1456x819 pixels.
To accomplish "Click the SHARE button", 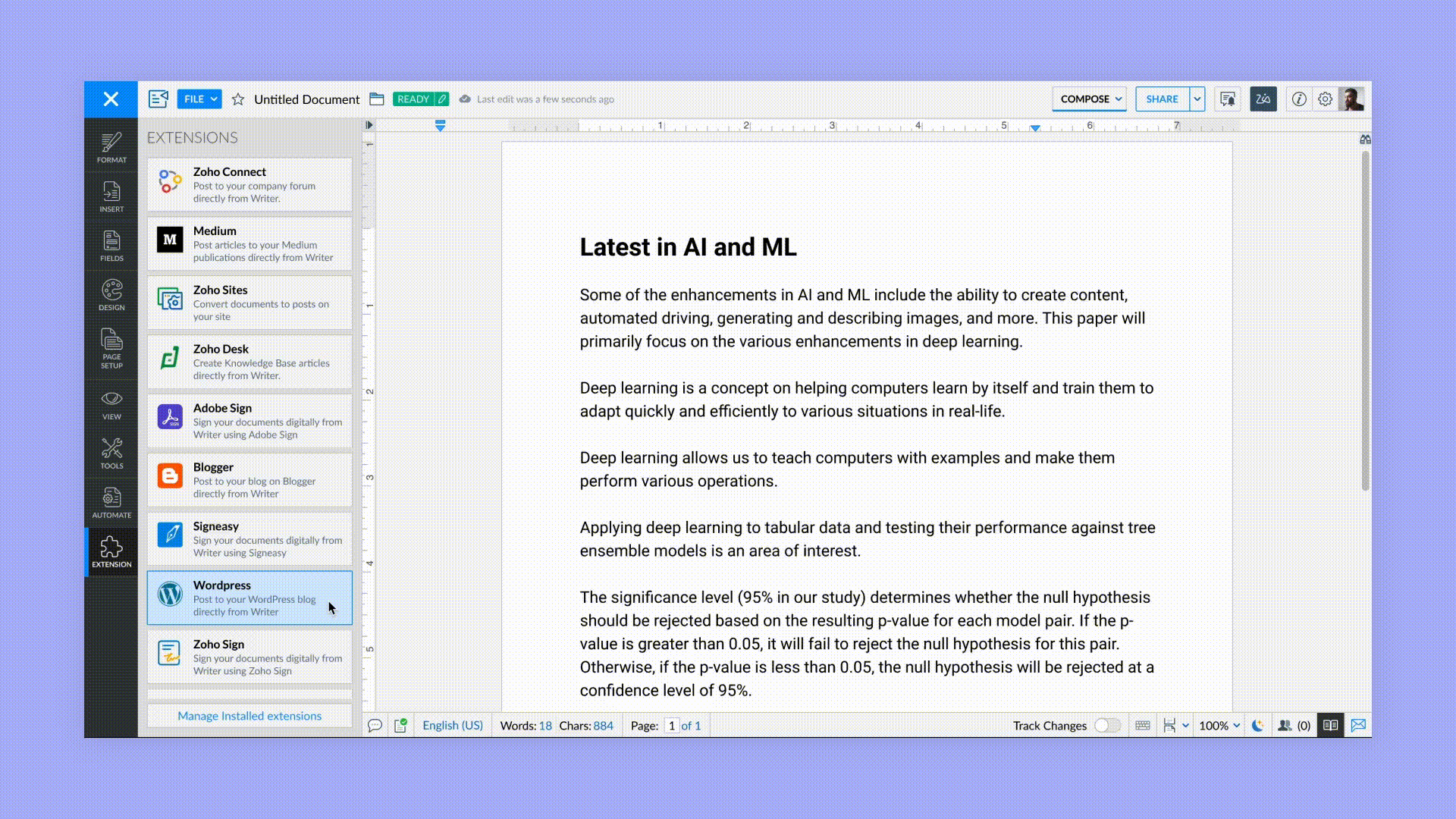I will pyautogui.click(x=1162, y=99).
